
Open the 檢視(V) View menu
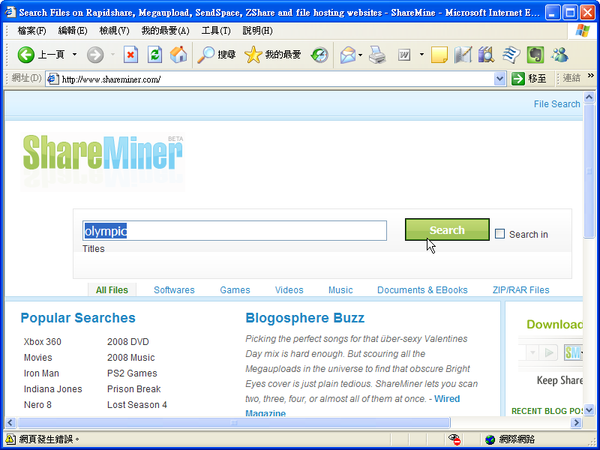point(114,31)
